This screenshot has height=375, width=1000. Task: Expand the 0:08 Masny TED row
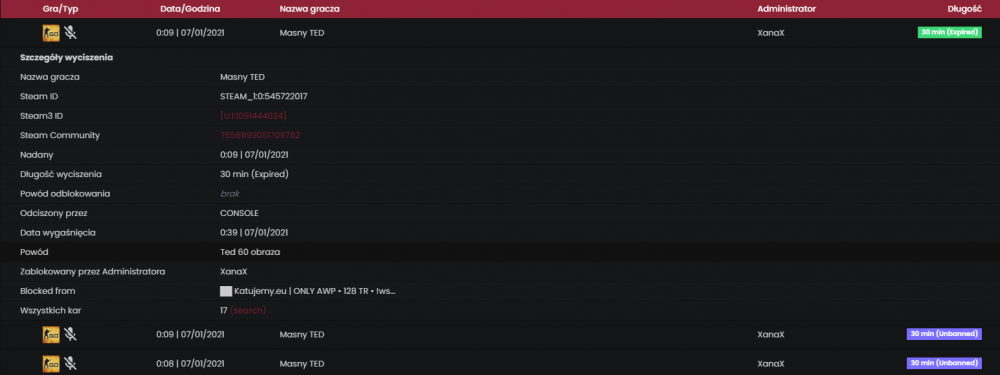click(500, 364)
